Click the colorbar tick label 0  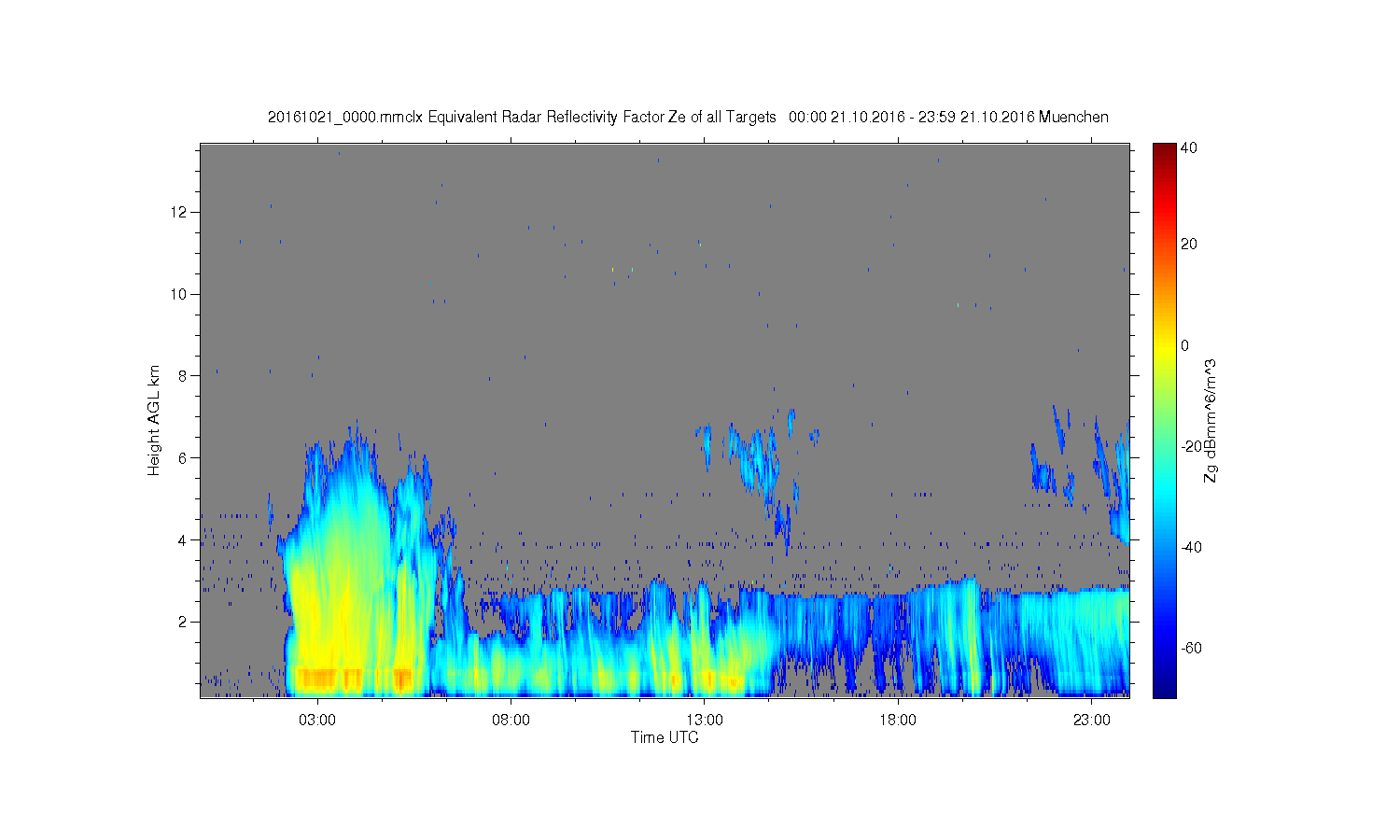[x=1185, y=345]
